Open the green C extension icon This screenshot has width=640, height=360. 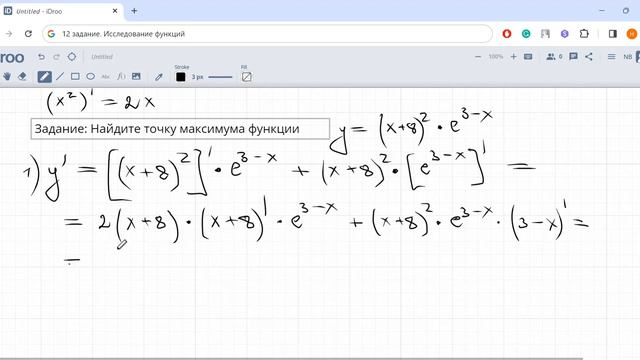[x=526, y=34]
